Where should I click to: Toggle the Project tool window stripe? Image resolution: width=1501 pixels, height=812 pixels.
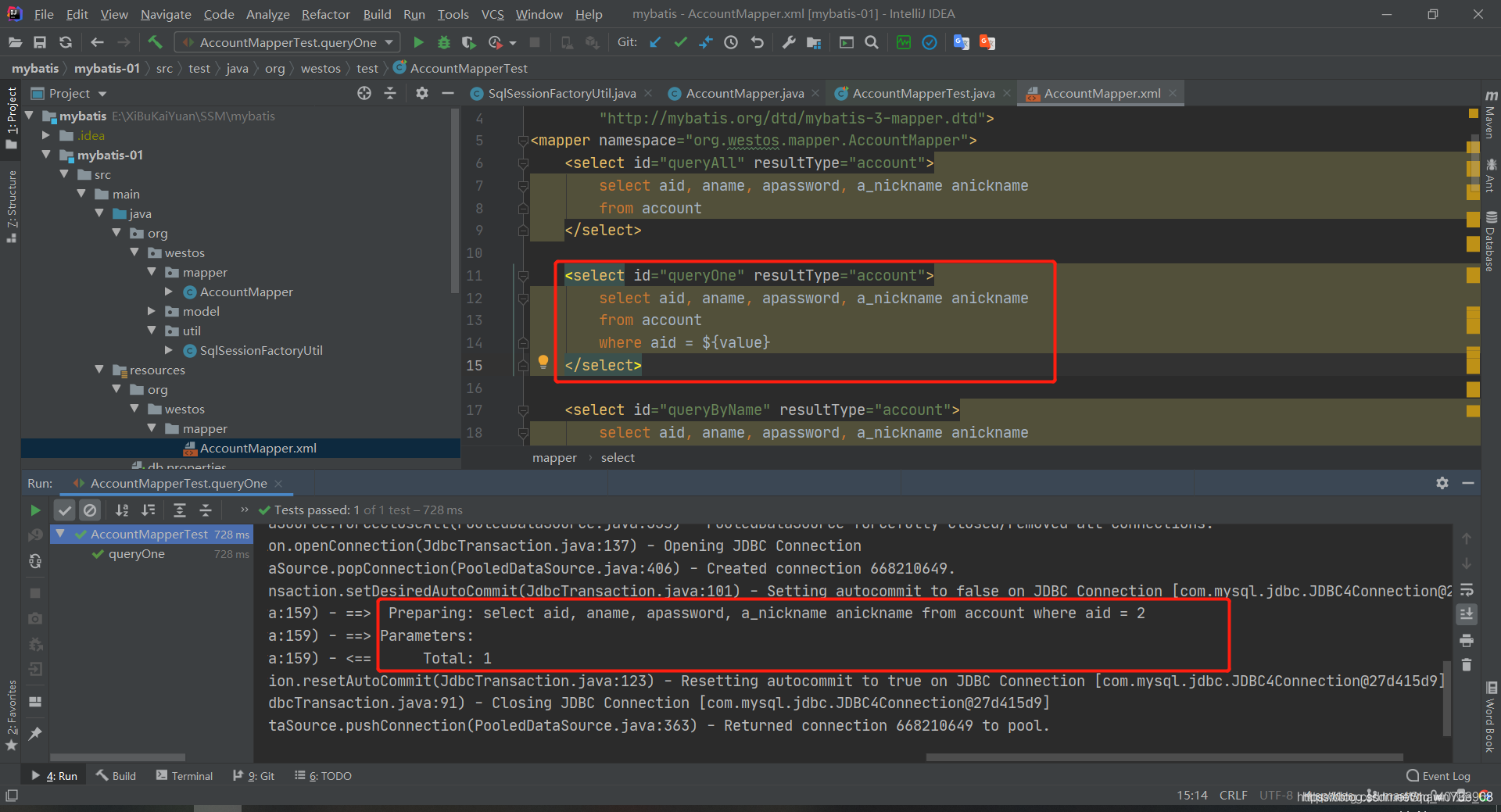click(11, 117)
